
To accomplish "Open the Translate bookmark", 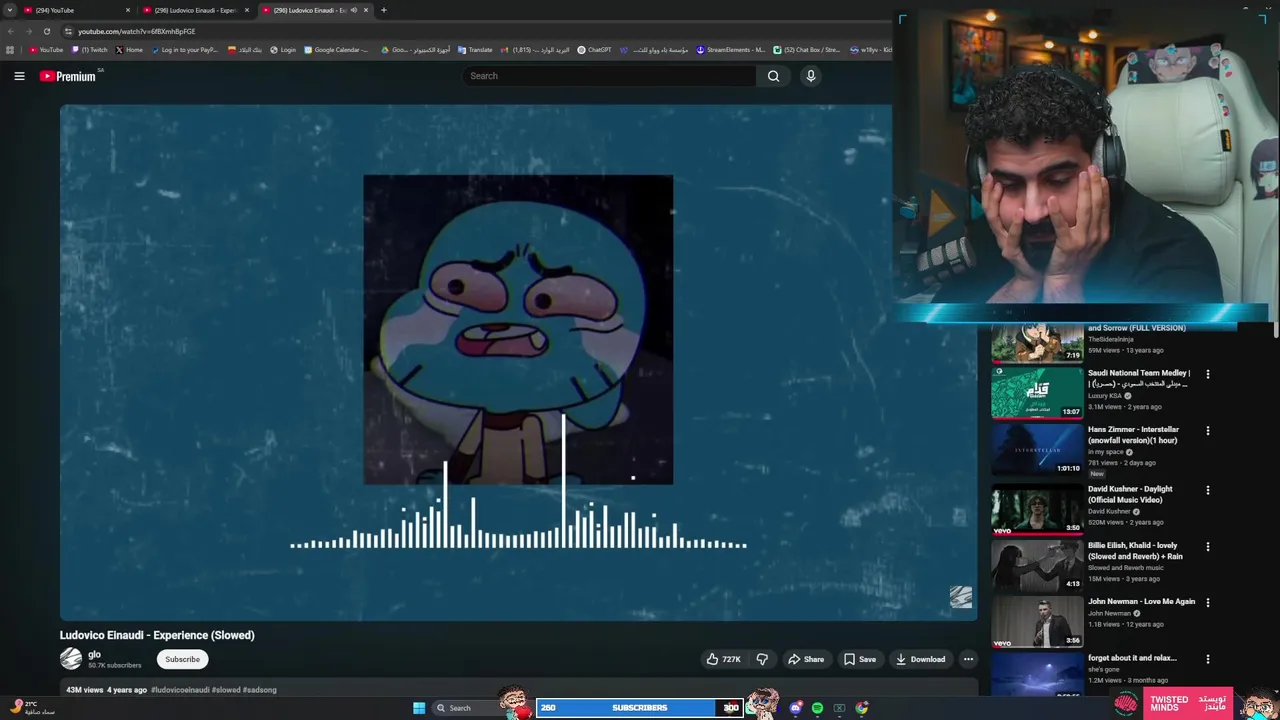I will coord(475,50).
